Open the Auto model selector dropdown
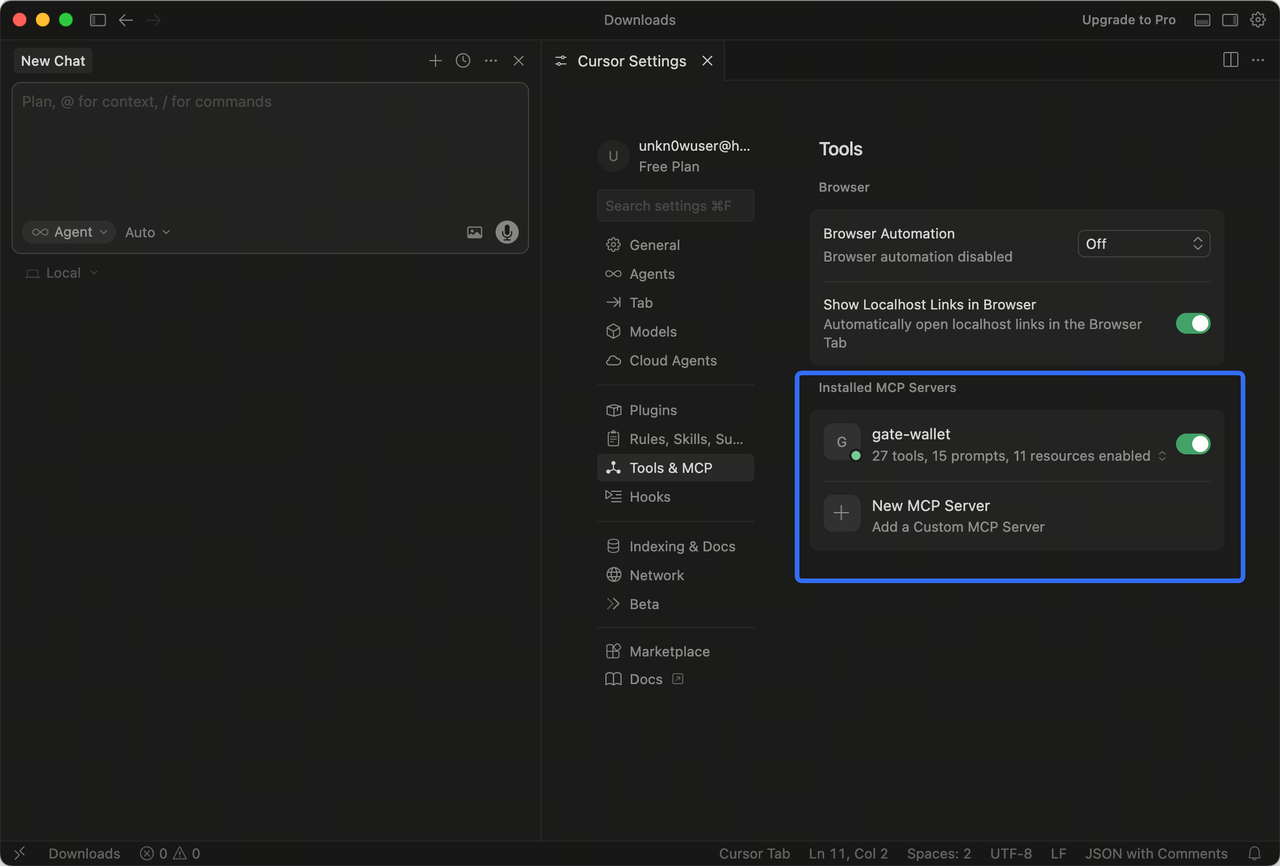The width and height of the screenshot is (1280, 866). point(147,232)
